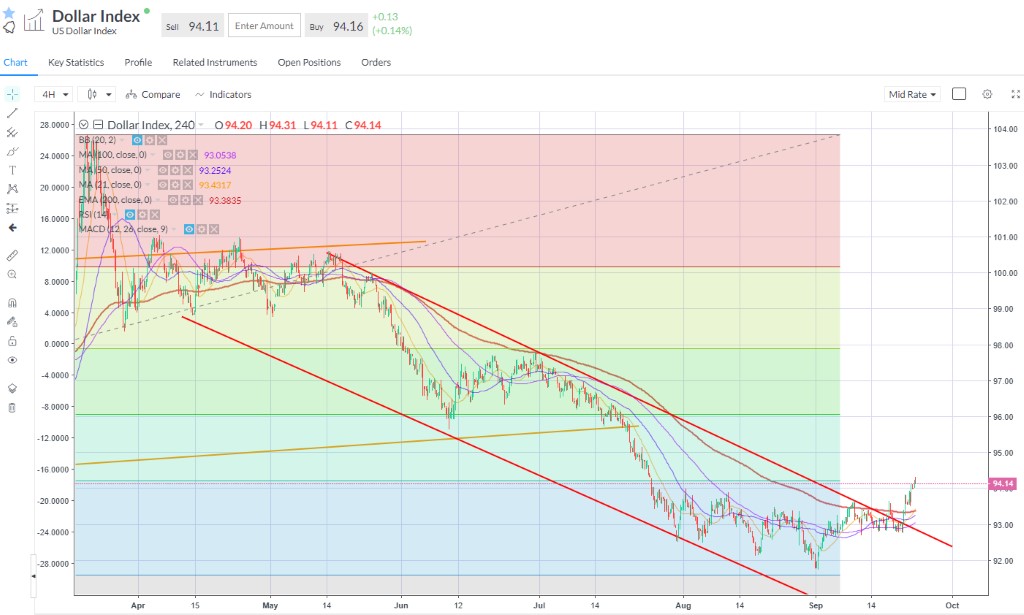Open the chart patterns tool
Image resolution: width=1024 pixels, height=615 pixels.
pos(12,189)
